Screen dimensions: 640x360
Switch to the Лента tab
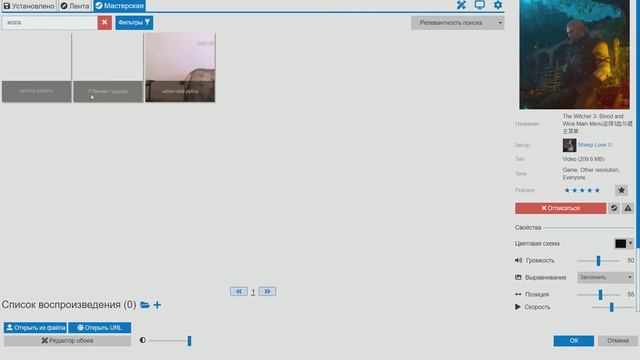[75, 6]
